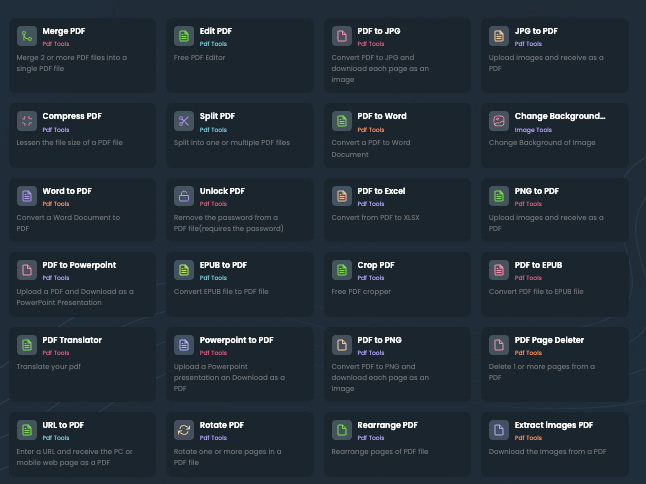Viewport: 646px width, 484px height.
Task: Open the URL to PDF tool
Action: [82, 444]
